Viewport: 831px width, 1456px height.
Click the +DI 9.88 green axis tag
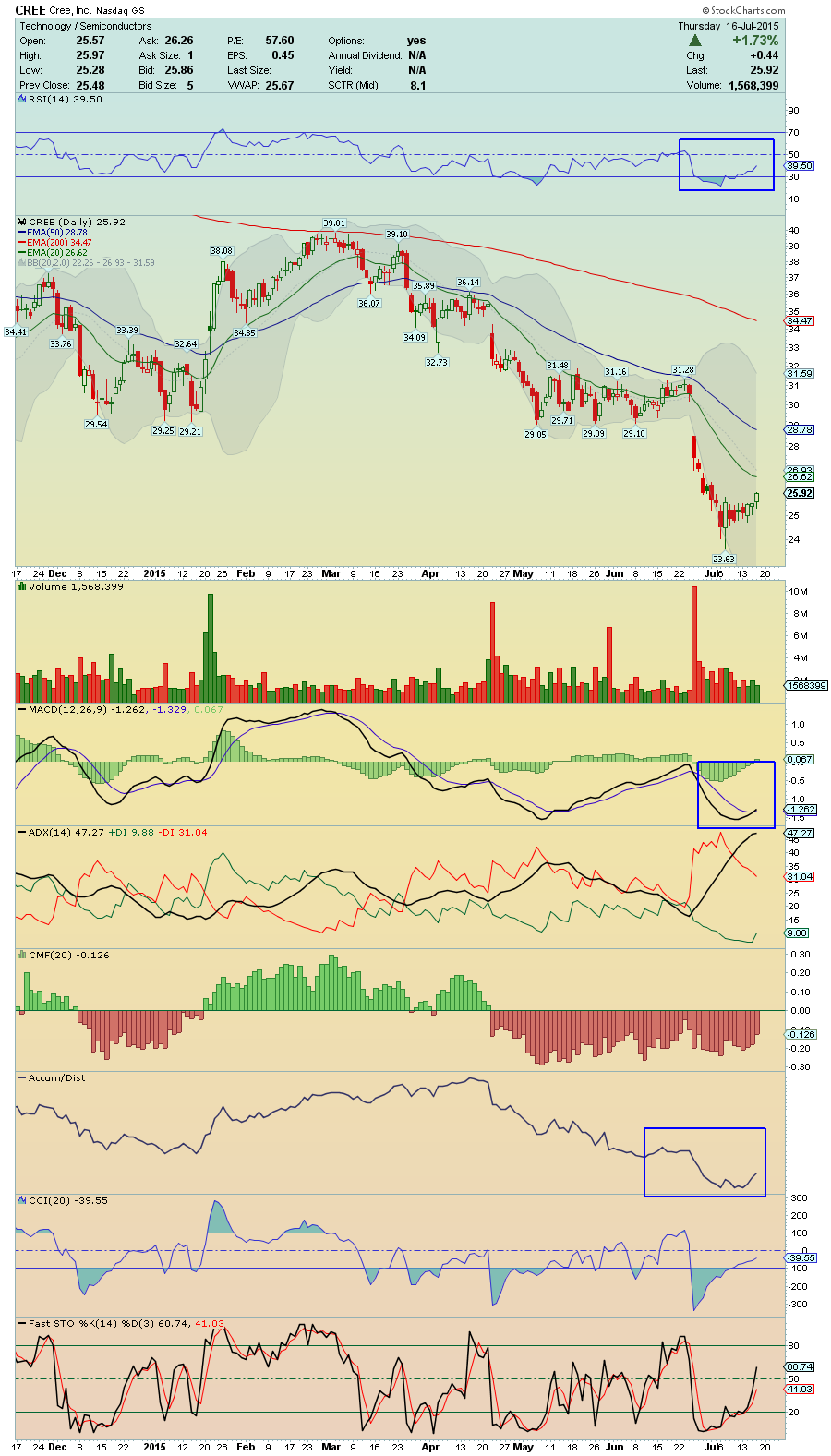click(x=797, y=933)
